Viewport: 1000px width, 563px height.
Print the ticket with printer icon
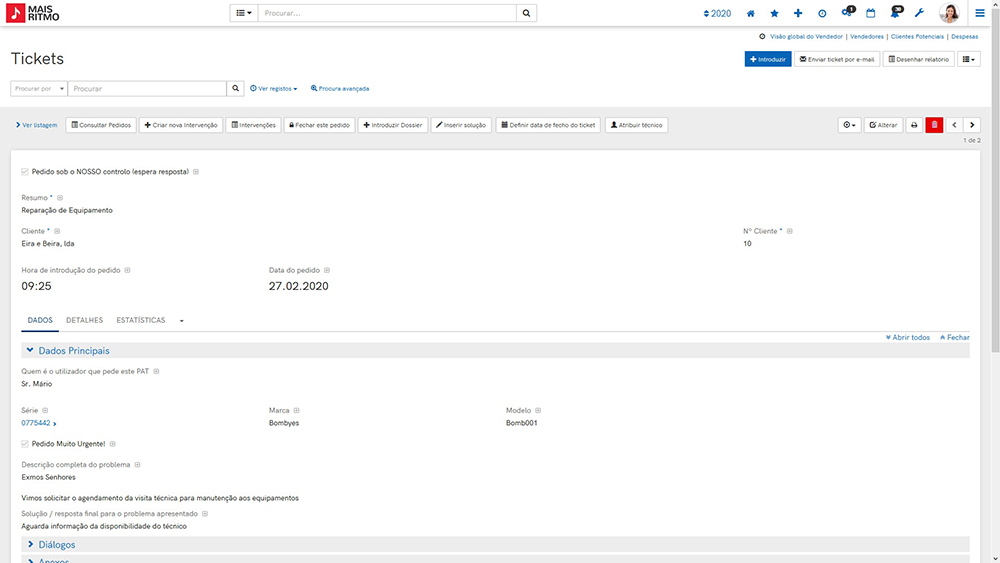(x=914, y=125)
